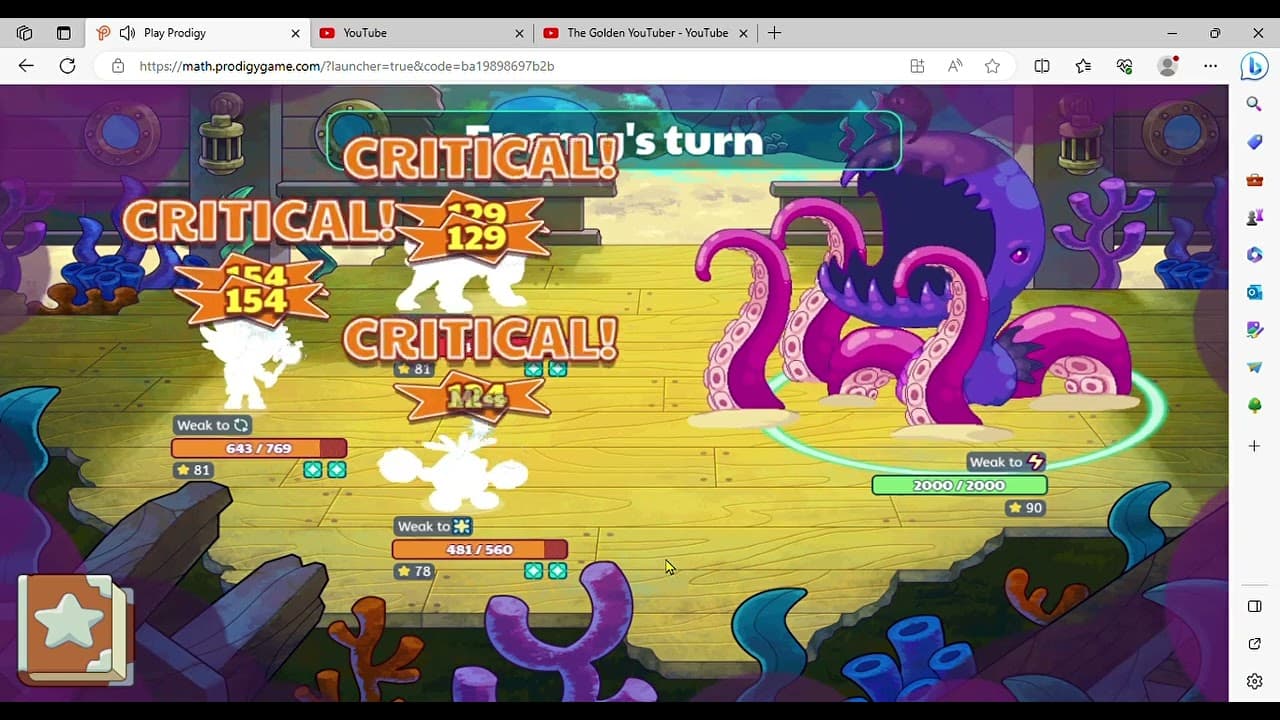Mute the Play Prodigy tab audio

click(127, 33)
